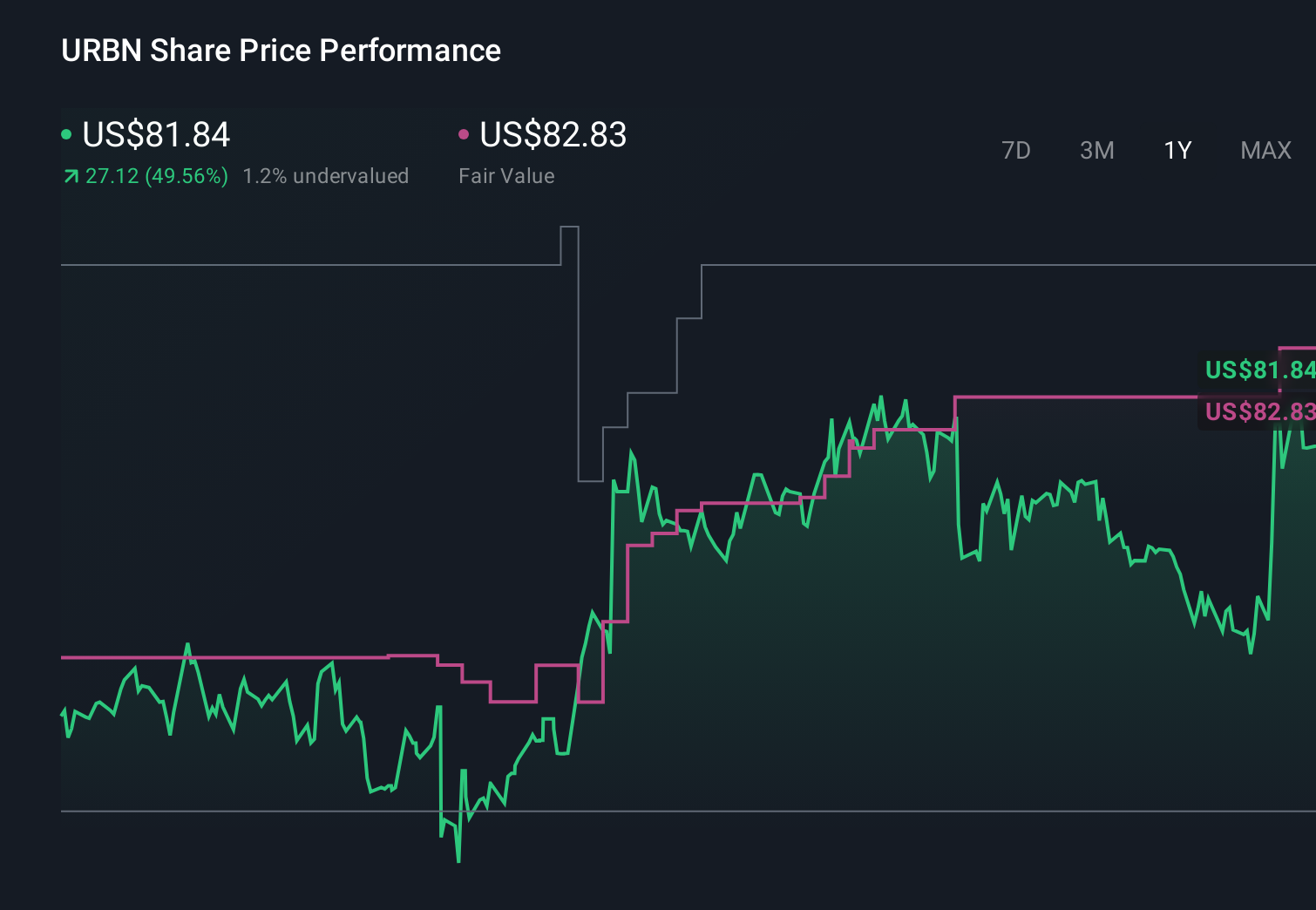
Task: Click the 1.2% undervalued text
Action: click(x=327, y=175)
